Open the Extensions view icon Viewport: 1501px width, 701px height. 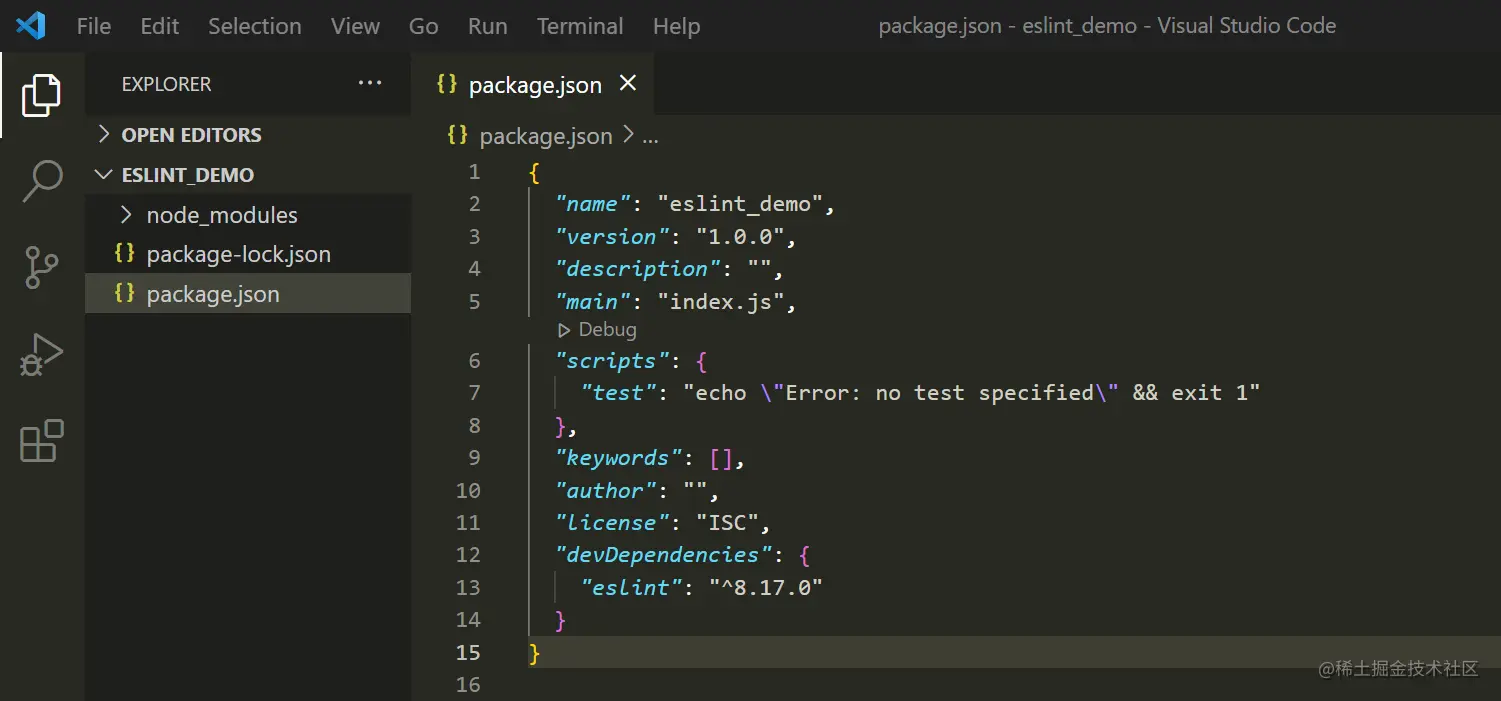[41, 440]
